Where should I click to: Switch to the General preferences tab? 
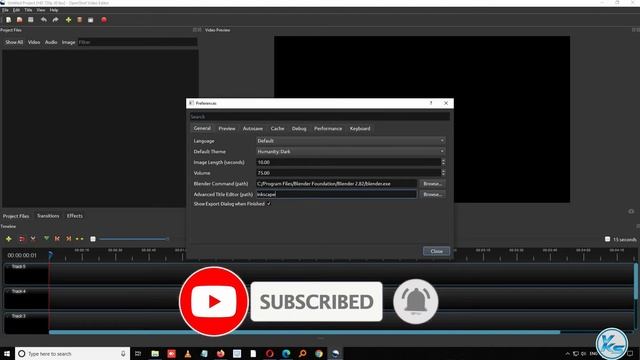[202, 128]
